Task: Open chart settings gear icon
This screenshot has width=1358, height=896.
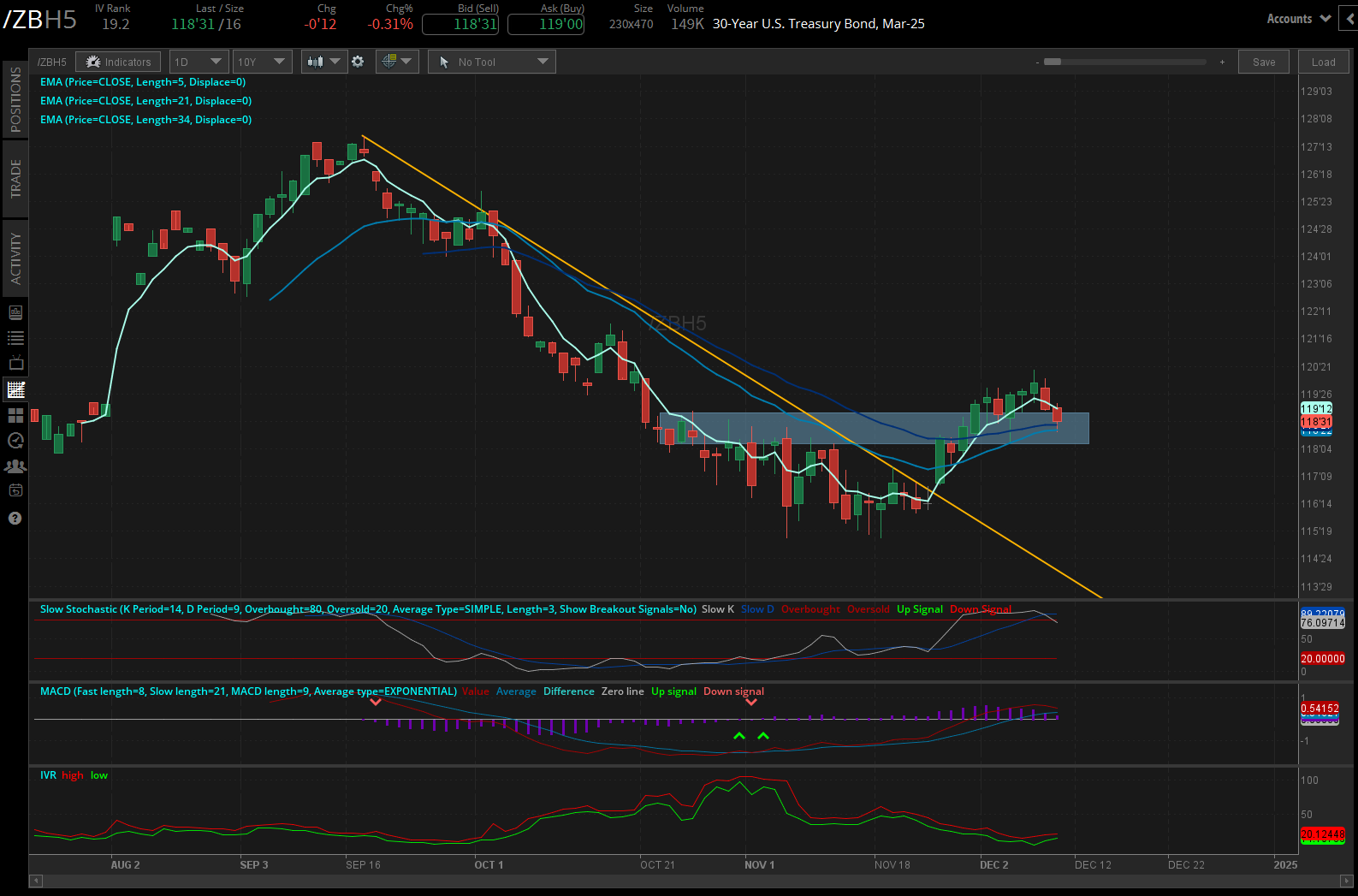Action: [358, 62]
